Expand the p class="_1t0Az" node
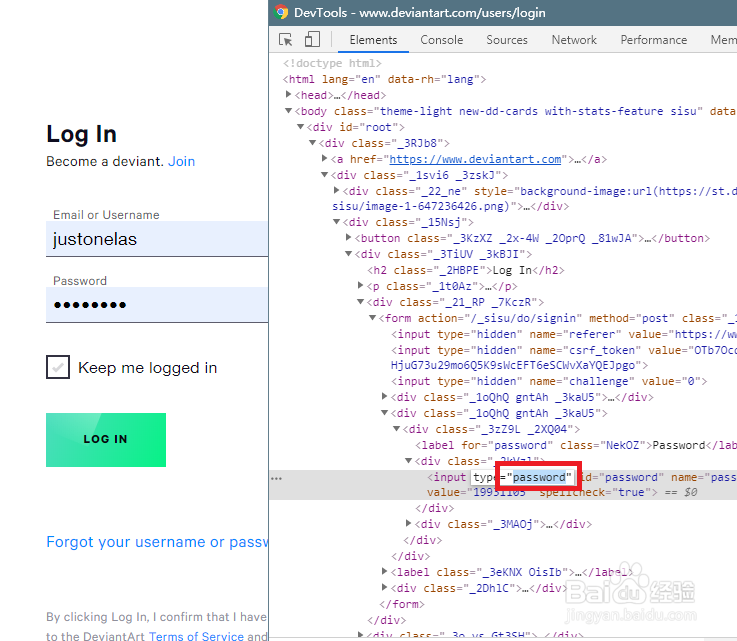This screenshot has width=737, height=641. coord(361,285)
